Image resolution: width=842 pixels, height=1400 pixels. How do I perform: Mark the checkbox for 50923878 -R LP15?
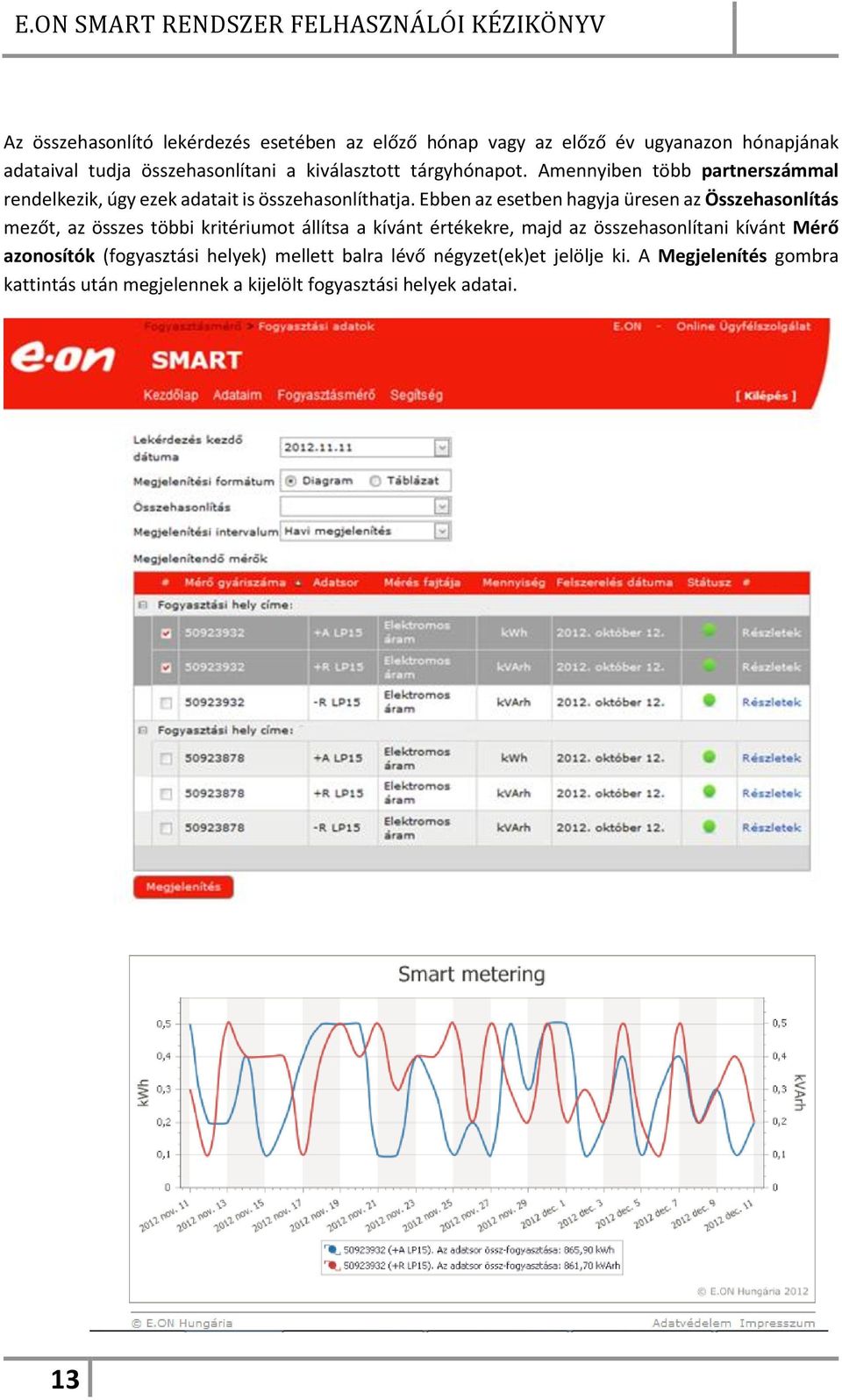(x=166, y=828)
